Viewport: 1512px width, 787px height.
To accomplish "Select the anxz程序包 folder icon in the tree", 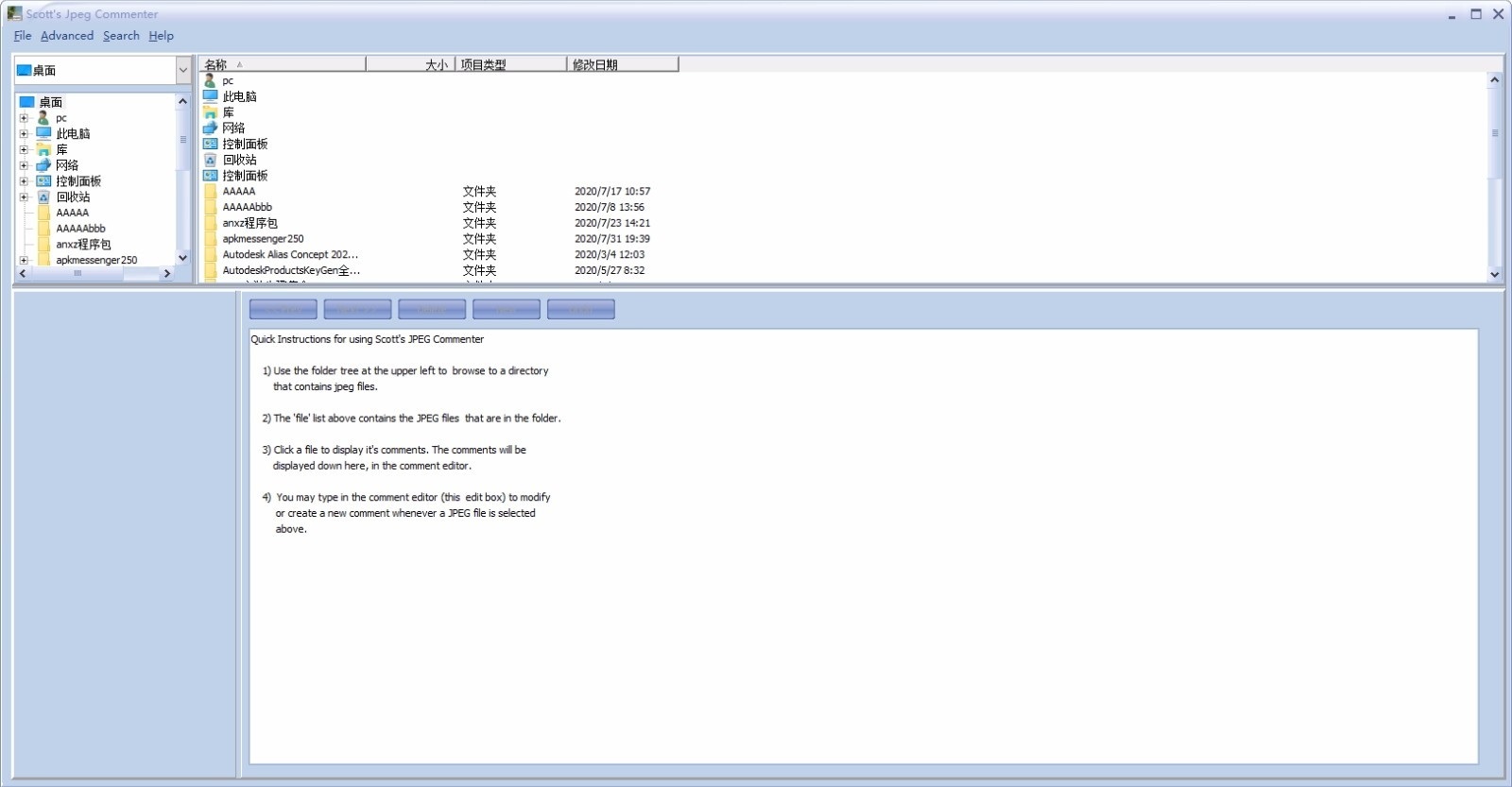I will 44,244.
